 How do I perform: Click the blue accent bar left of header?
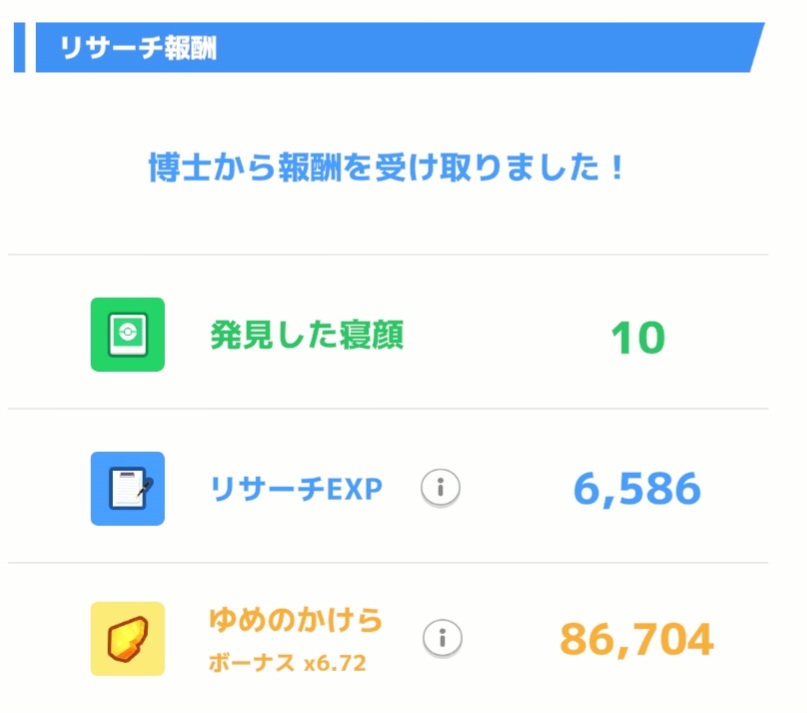[x=19, y=47]
